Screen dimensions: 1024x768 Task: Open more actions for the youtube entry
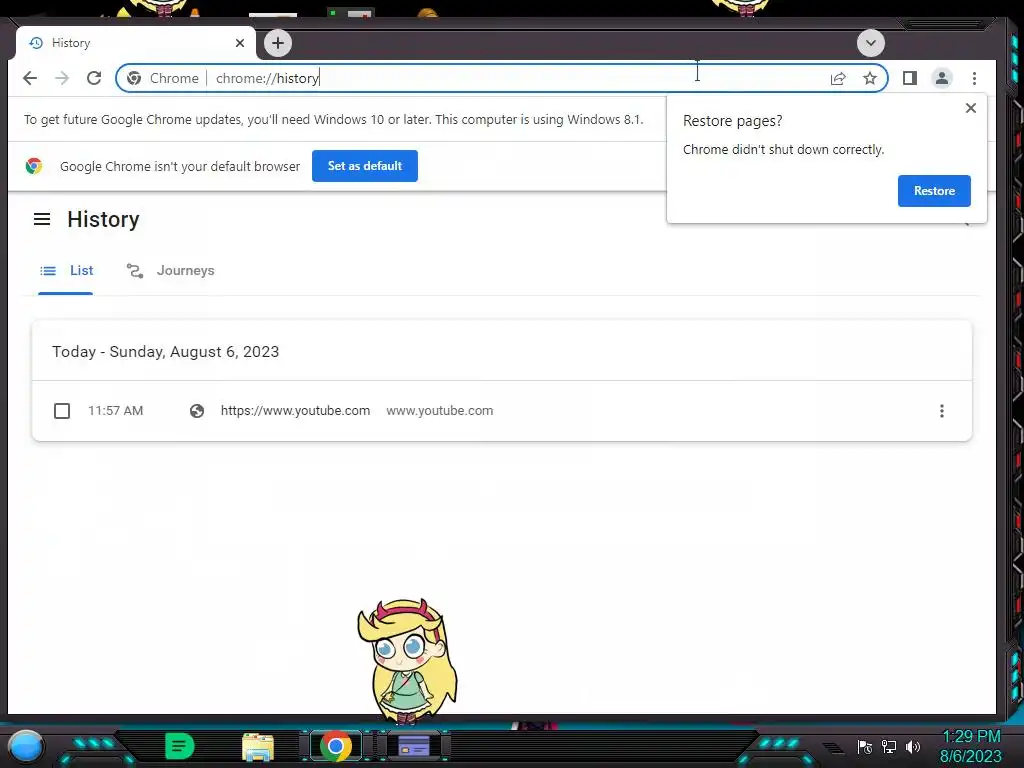941,411
